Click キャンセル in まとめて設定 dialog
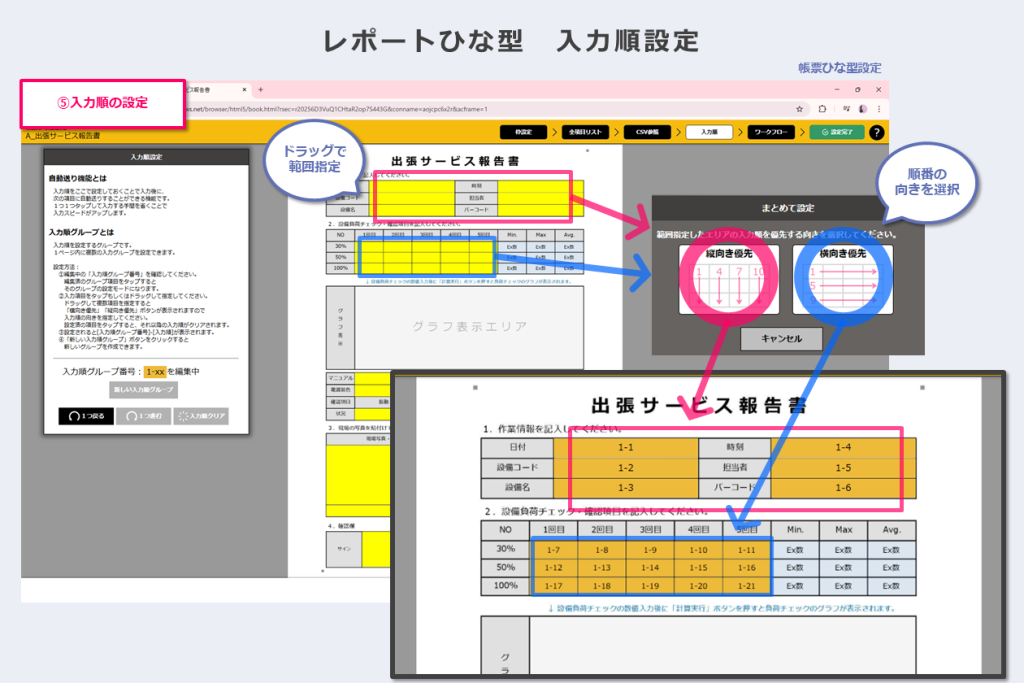The width and height of the screenshot is (1024, 683). click(x=781, y=339)
